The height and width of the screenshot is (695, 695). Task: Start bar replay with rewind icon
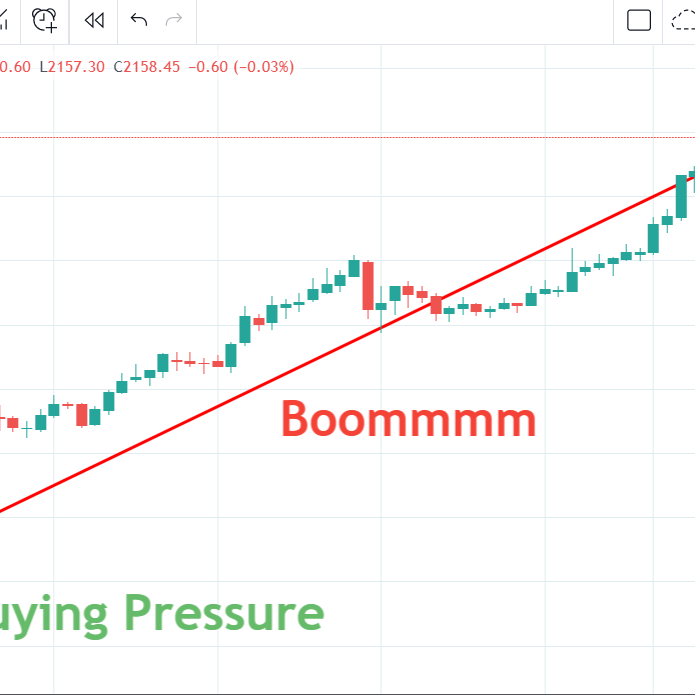pyautogui.click(x=94, y=20)
